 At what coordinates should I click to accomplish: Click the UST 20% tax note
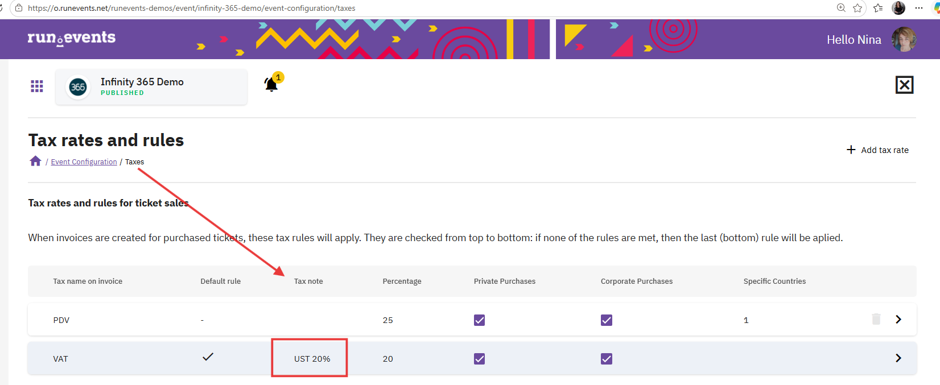[312, 359]
